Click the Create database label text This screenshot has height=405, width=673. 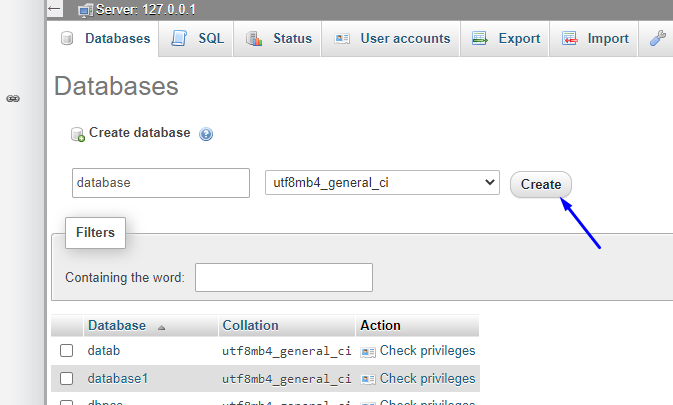click(x=139, y=133)
